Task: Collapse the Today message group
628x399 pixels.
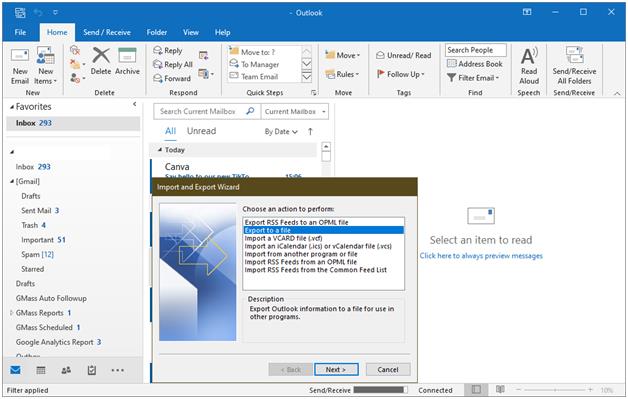Action: (x=160, y=150)
